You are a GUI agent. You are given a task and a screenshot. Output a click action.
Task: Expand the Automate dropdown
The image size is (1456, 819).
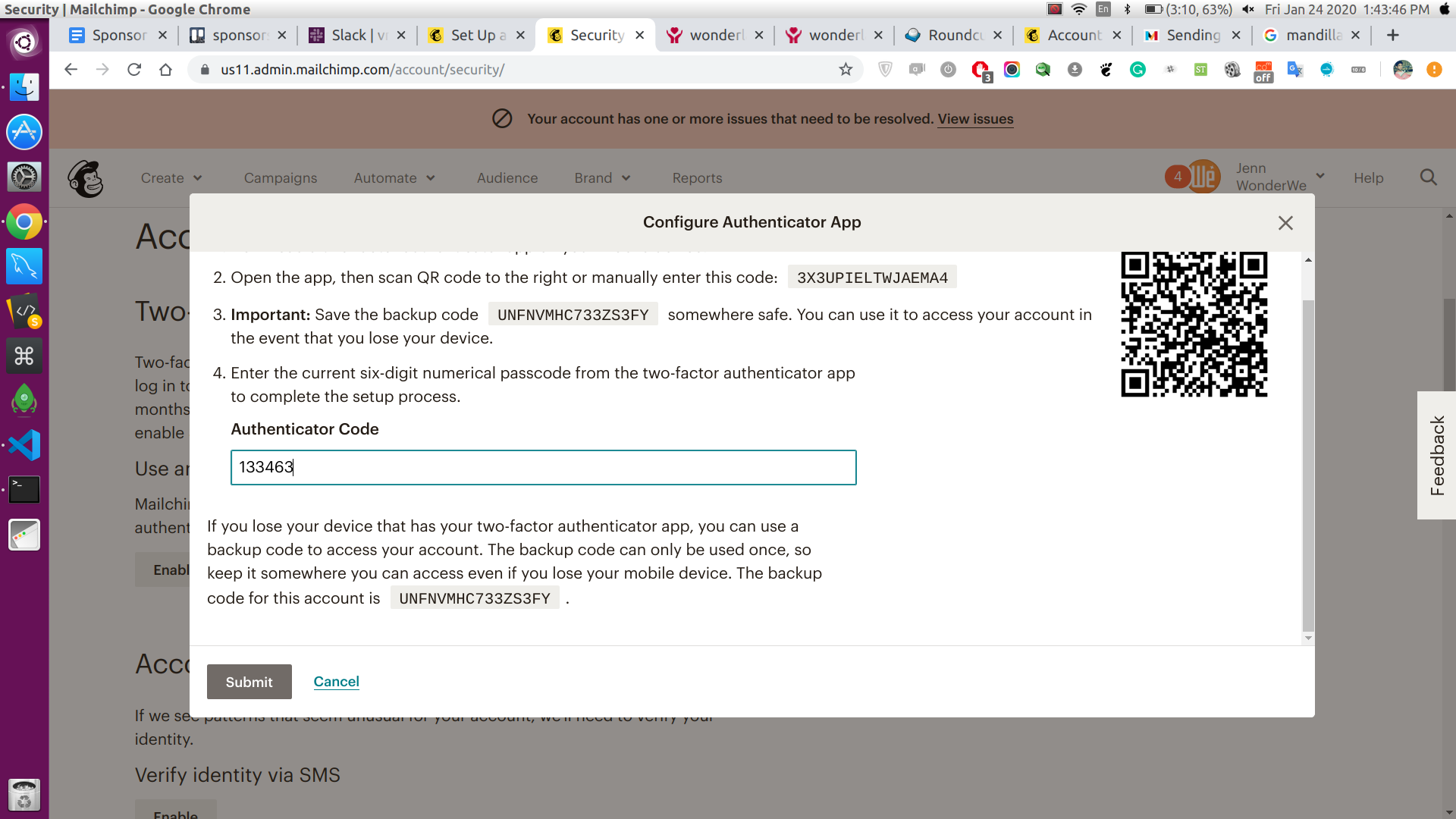394,178
